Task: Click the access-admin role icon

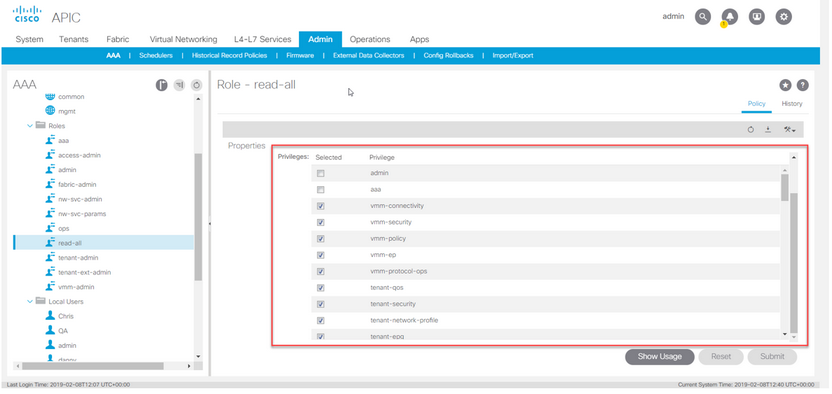Action: coord(50,155)
